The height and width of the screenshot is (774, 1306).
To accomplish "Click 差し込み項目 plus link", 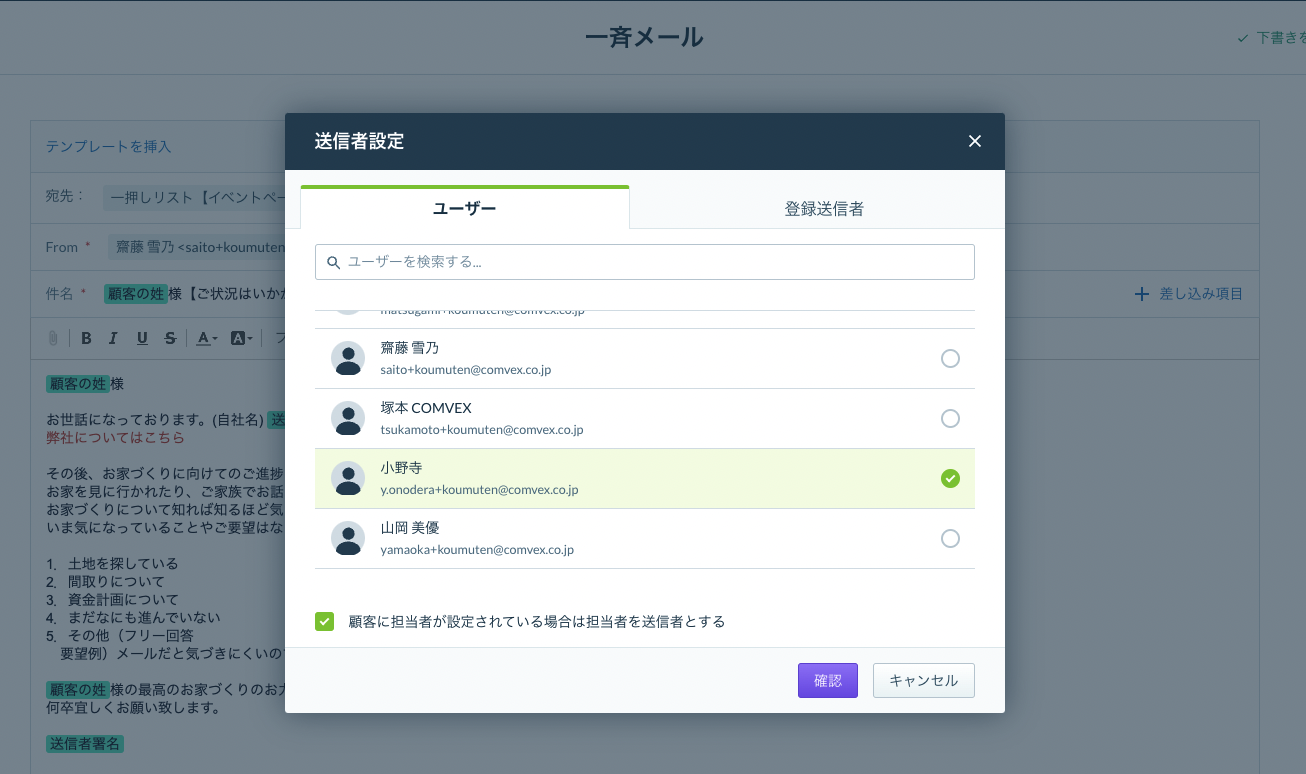I will click(1189, 294).
